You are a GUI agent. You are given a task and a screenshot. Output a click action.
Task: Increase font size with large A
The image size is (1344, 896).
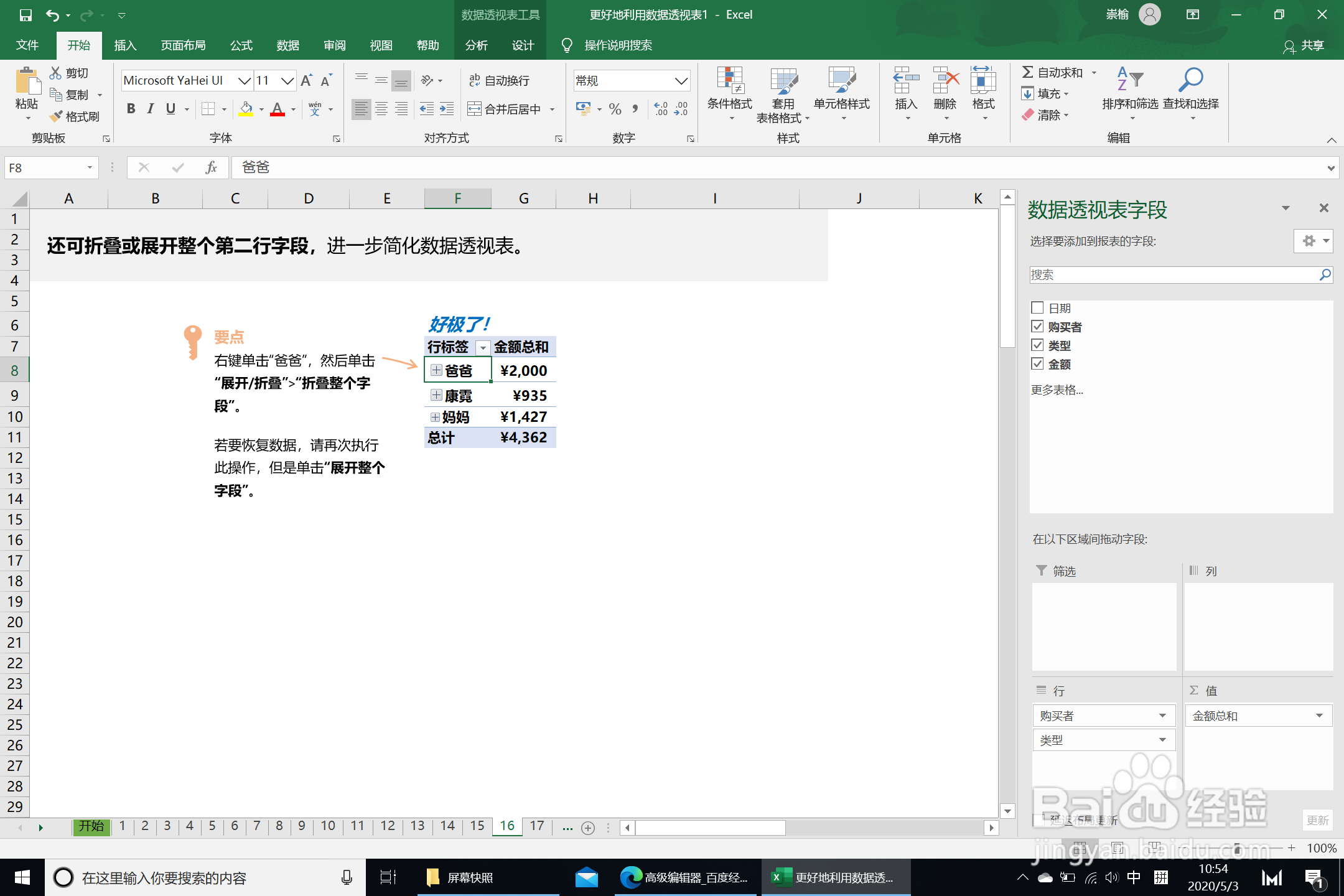click(x=306, y=80)
